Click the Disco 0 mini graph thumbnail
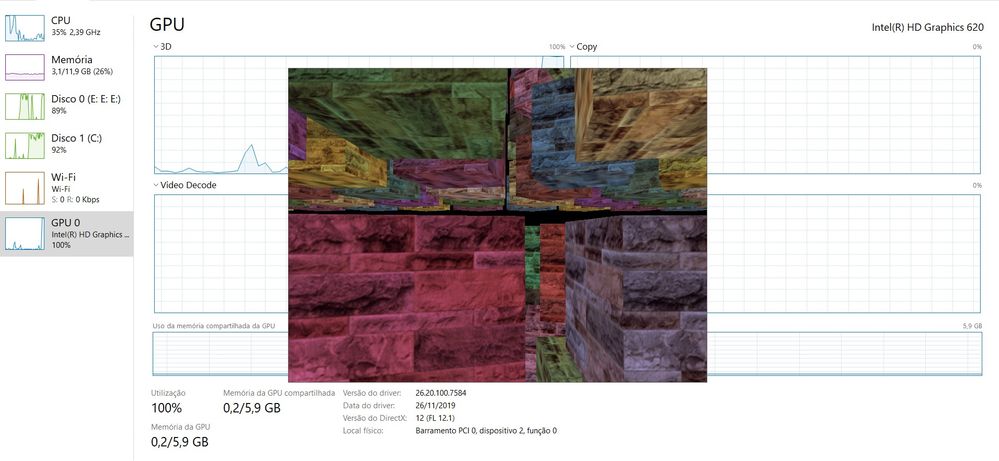Viewport: 999px width, 461px height. [x=25, y=106]
